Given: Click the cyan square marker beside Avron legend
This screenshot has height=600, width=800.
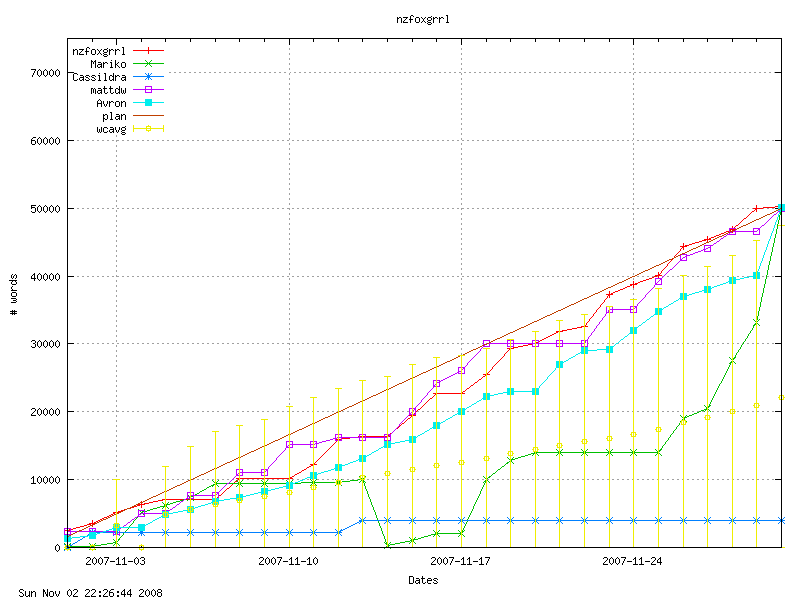Looking at the screenshot, I should pos(147,102).
